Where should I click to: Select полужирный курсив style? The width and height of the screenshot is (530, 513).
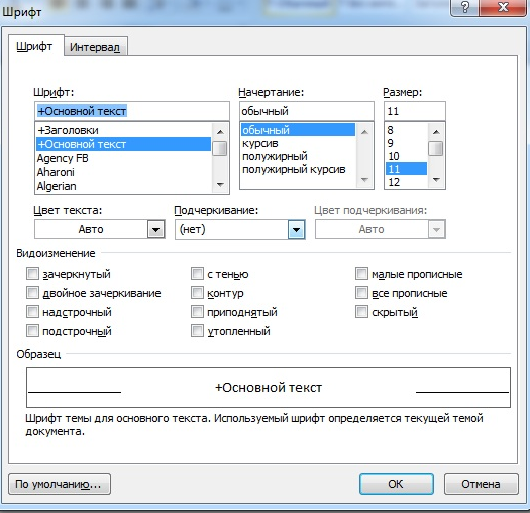[298, 169]
